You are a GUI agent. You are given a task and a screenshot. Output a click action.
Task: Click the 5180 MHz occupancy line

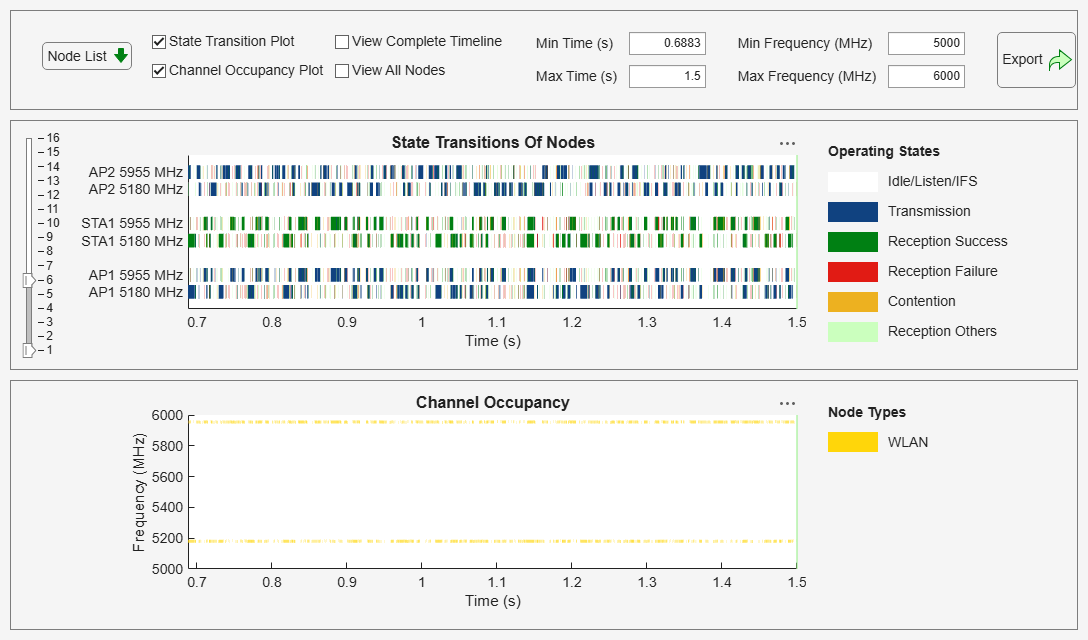tap(493, 541)
